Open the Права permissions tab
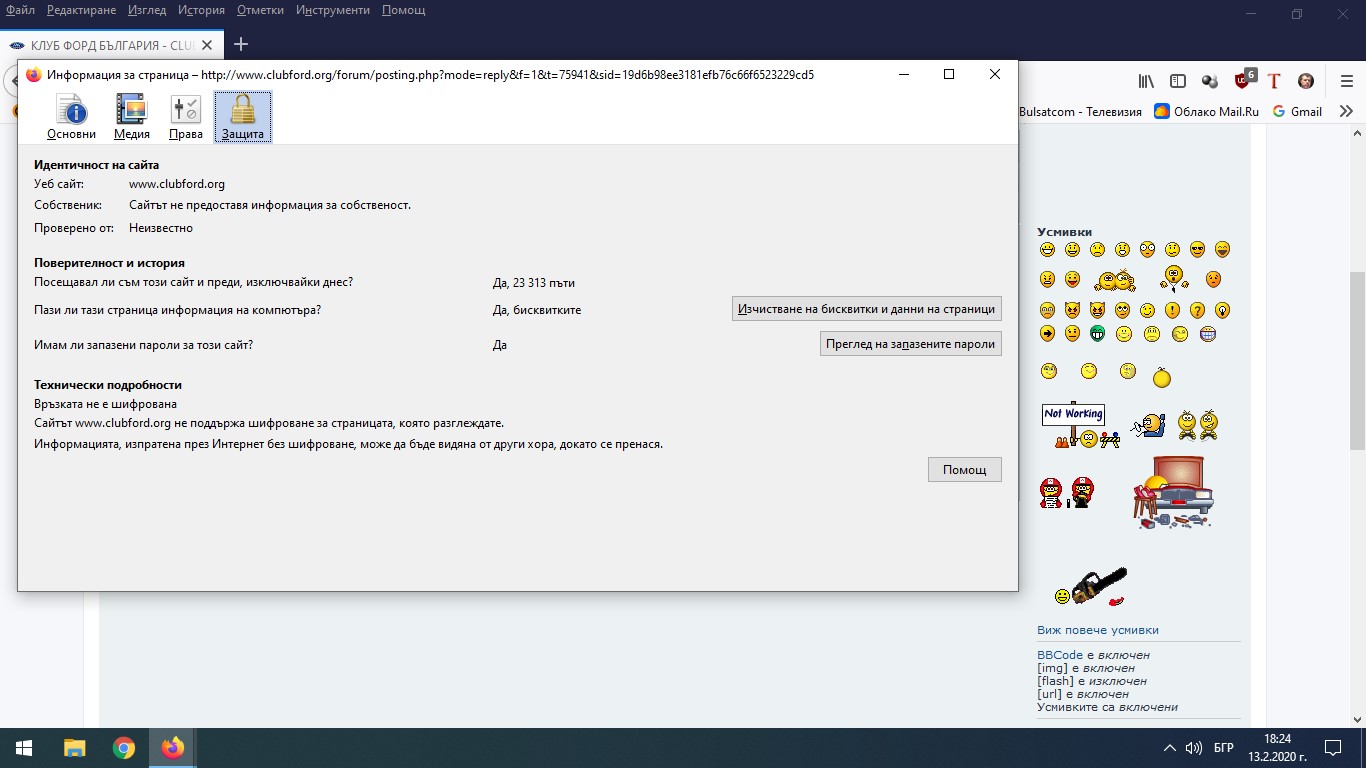The height and width of the screenshot is (768, 1366). pos(186,117)
